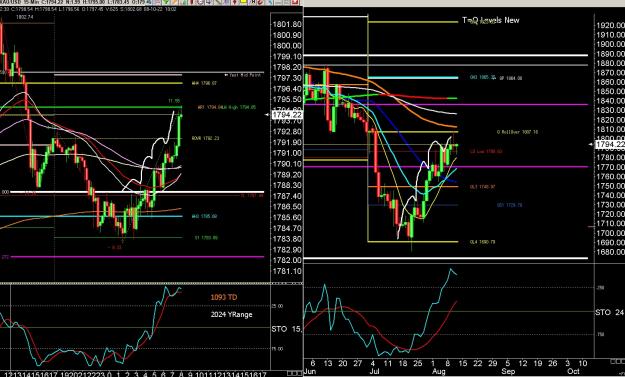This screenshot has width=625, height=377.
Task: Click the 1680.00 level on right price axis
Action: pos(610,252)
